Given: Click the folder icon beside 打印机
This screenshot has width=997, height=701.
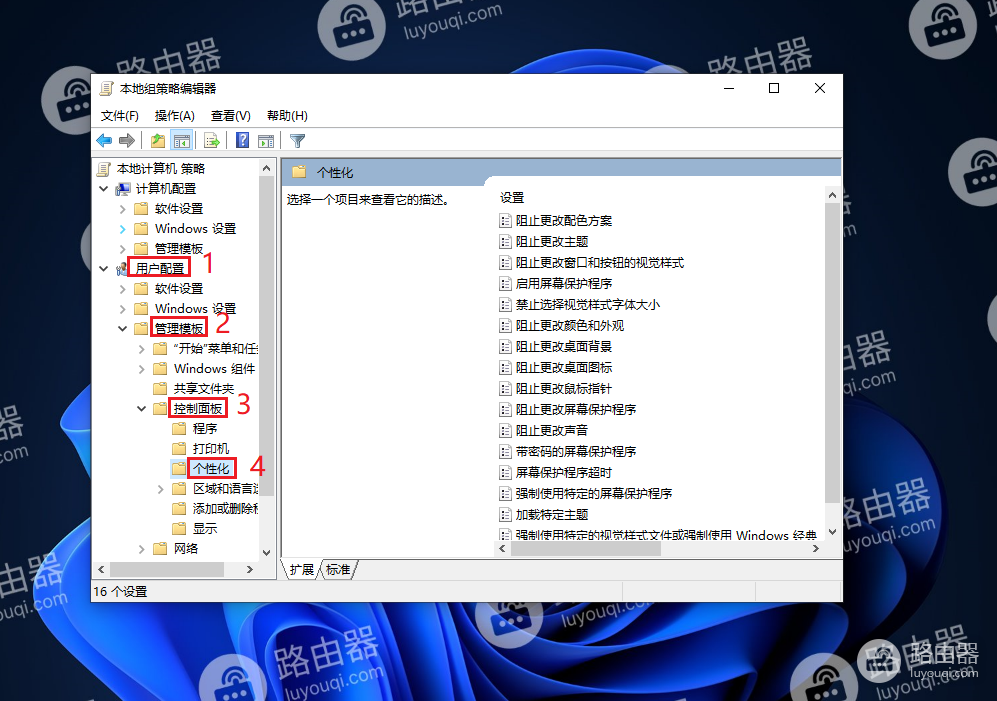Looking at the screenshot, I should pyautogui.click(x=179, y=449).
